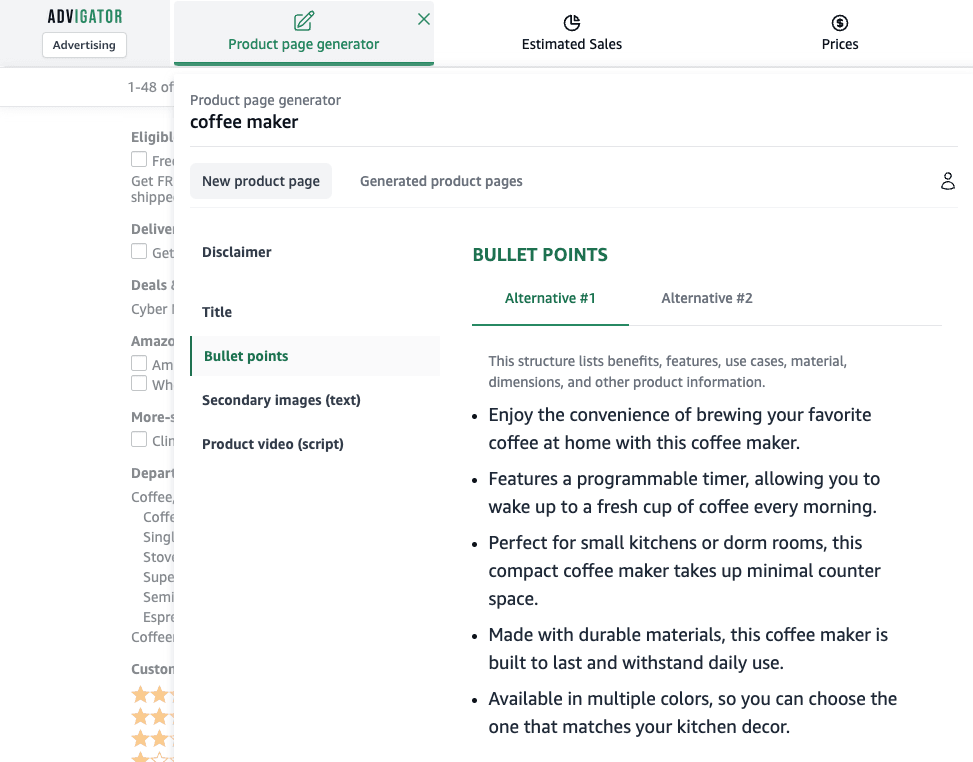Enable the Get it delivery day checkbox
973x762 pixels.
tap(139, 251)
